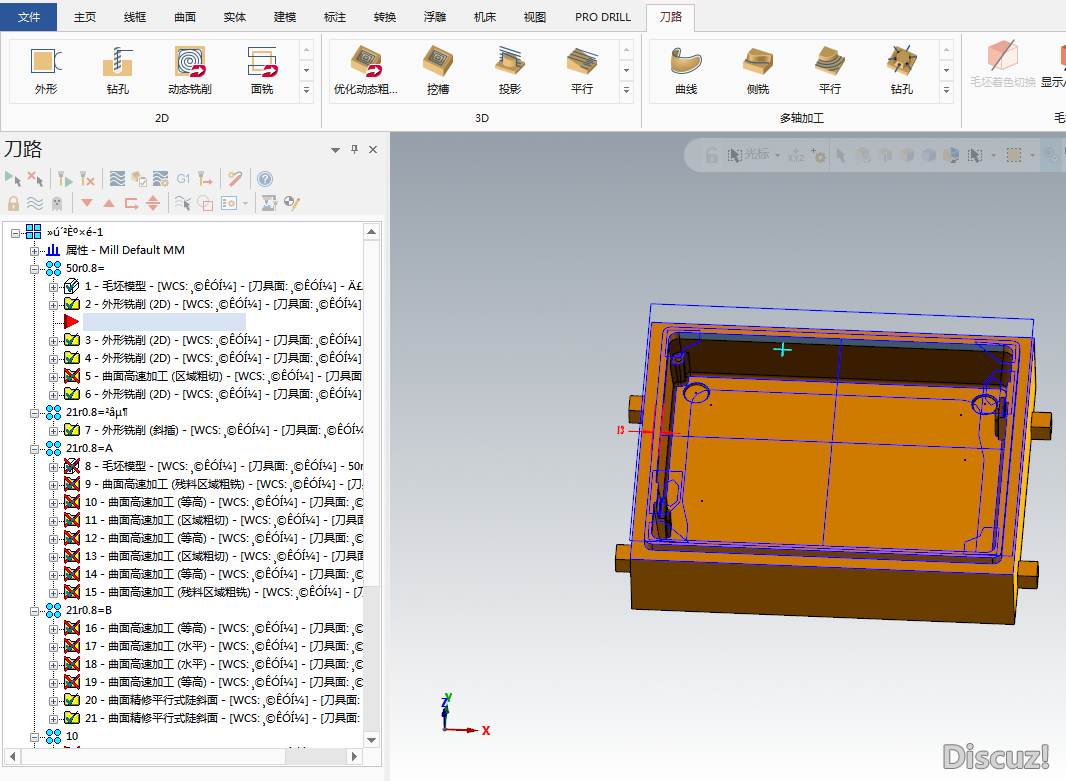Select the multiaxis 钻孔 drill tool
Viewport: 1066px width, 781px height.
click(902, 71)
